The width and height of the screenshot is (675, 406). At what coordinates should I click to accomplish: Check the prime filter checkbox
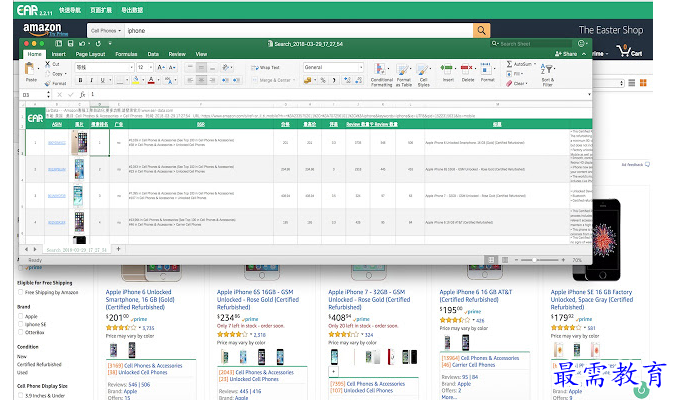click(20, 268)
